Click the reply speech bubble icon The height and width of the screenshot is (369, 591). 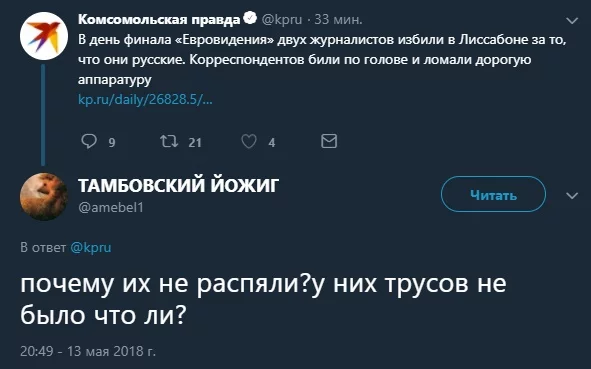89,141
